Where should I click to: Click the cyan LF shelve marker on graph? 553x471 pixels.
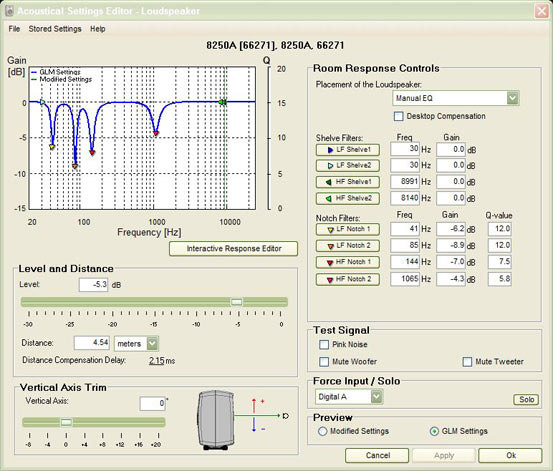[42, 102]
